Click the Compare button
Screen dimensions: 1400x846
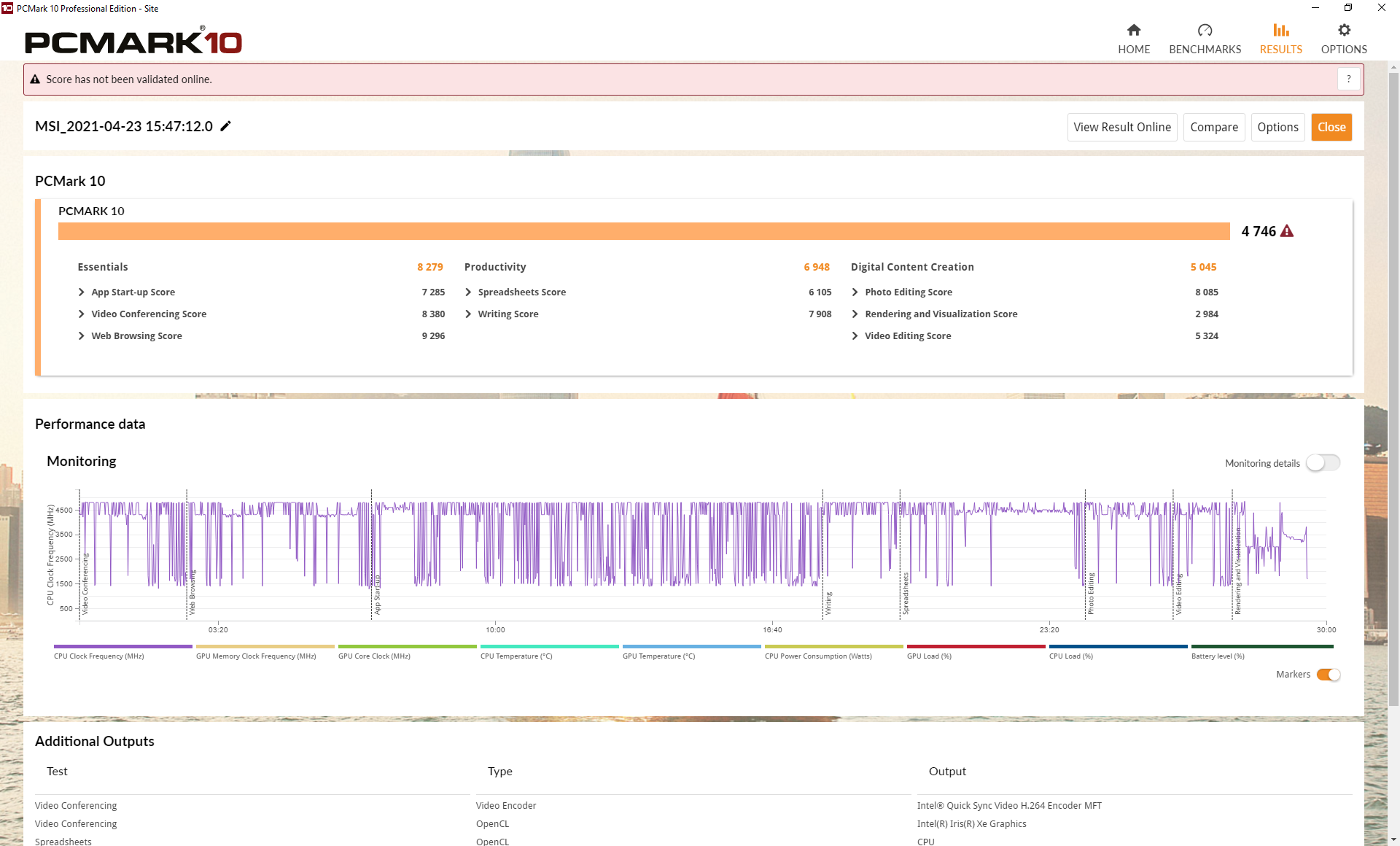coord(1213,127)
